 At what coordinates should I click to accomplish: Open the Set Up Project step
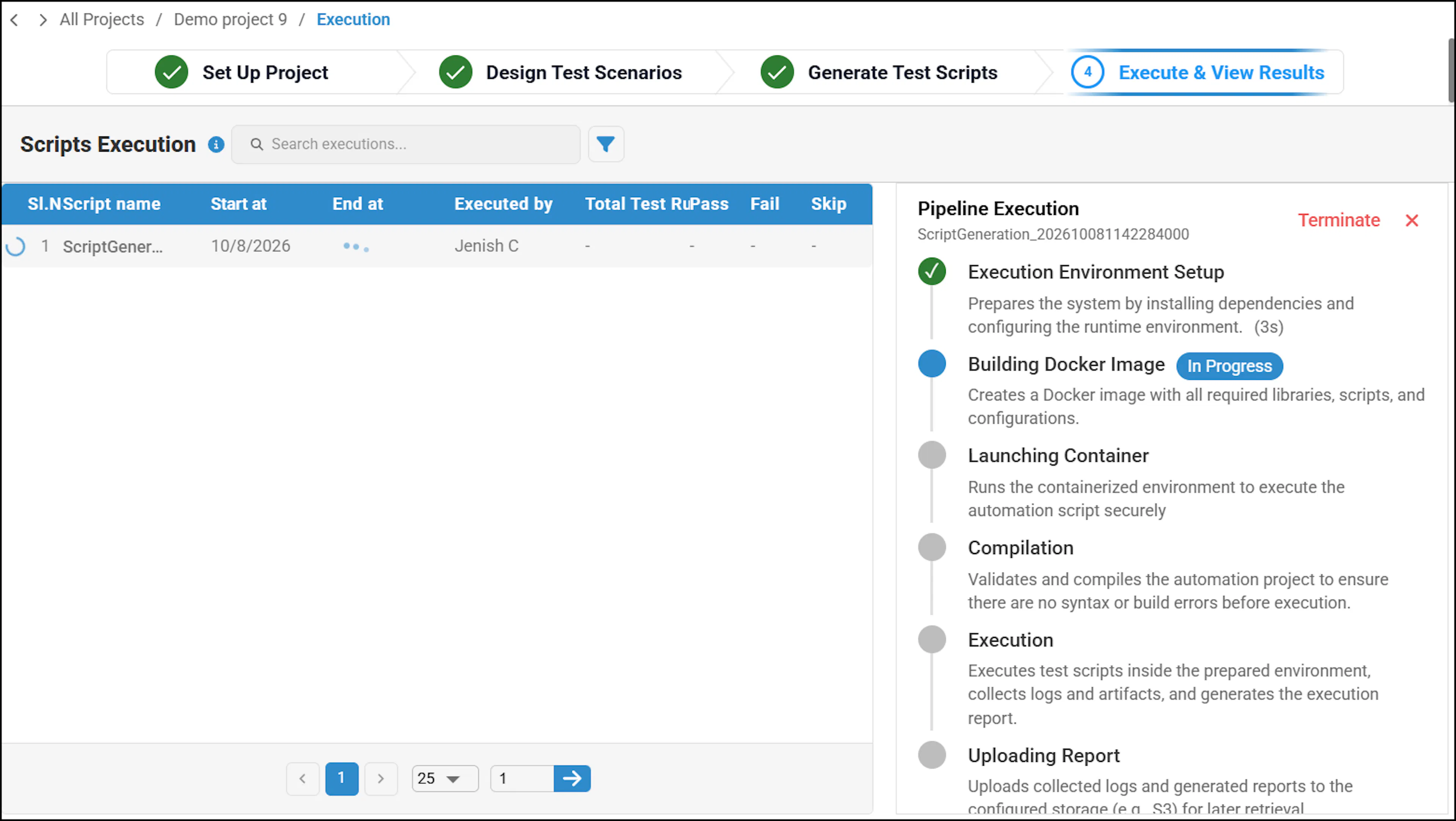point(265,72)
